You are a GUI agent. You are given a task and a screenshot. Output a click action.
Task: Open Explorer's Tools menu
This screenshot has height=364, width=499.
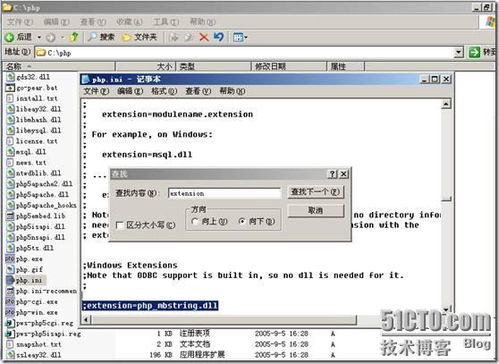166,22
